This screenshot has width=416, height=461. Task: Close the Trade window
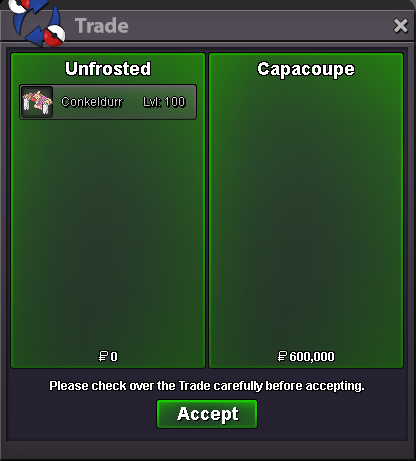point(401,26)
